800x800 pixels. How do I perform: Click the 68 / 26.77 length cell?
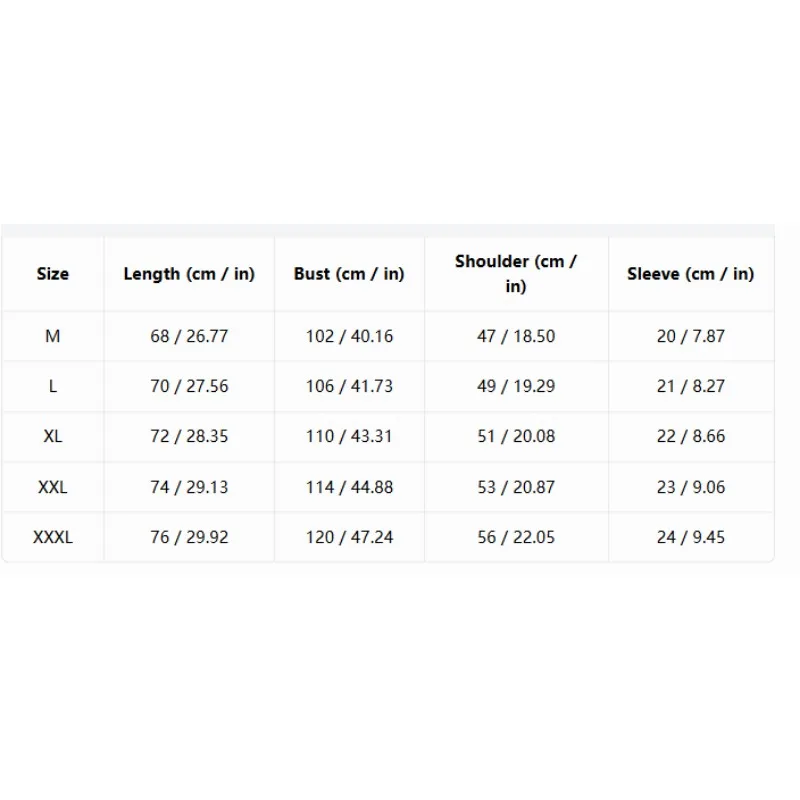pyautogui.click(x=189, y=336)
